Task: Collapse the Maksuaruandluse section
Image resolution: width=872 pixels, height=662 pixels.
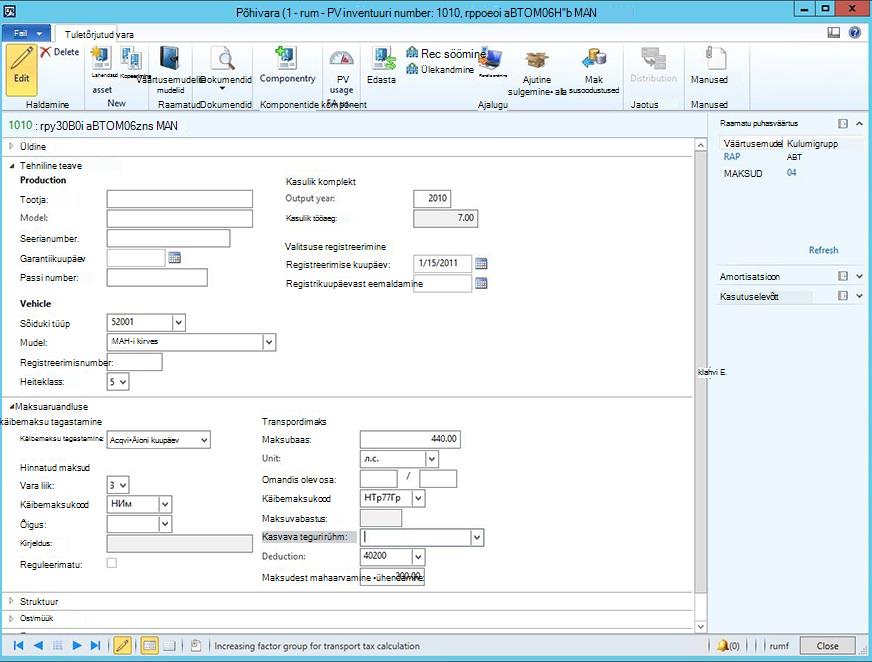Action: click(12, 407)
